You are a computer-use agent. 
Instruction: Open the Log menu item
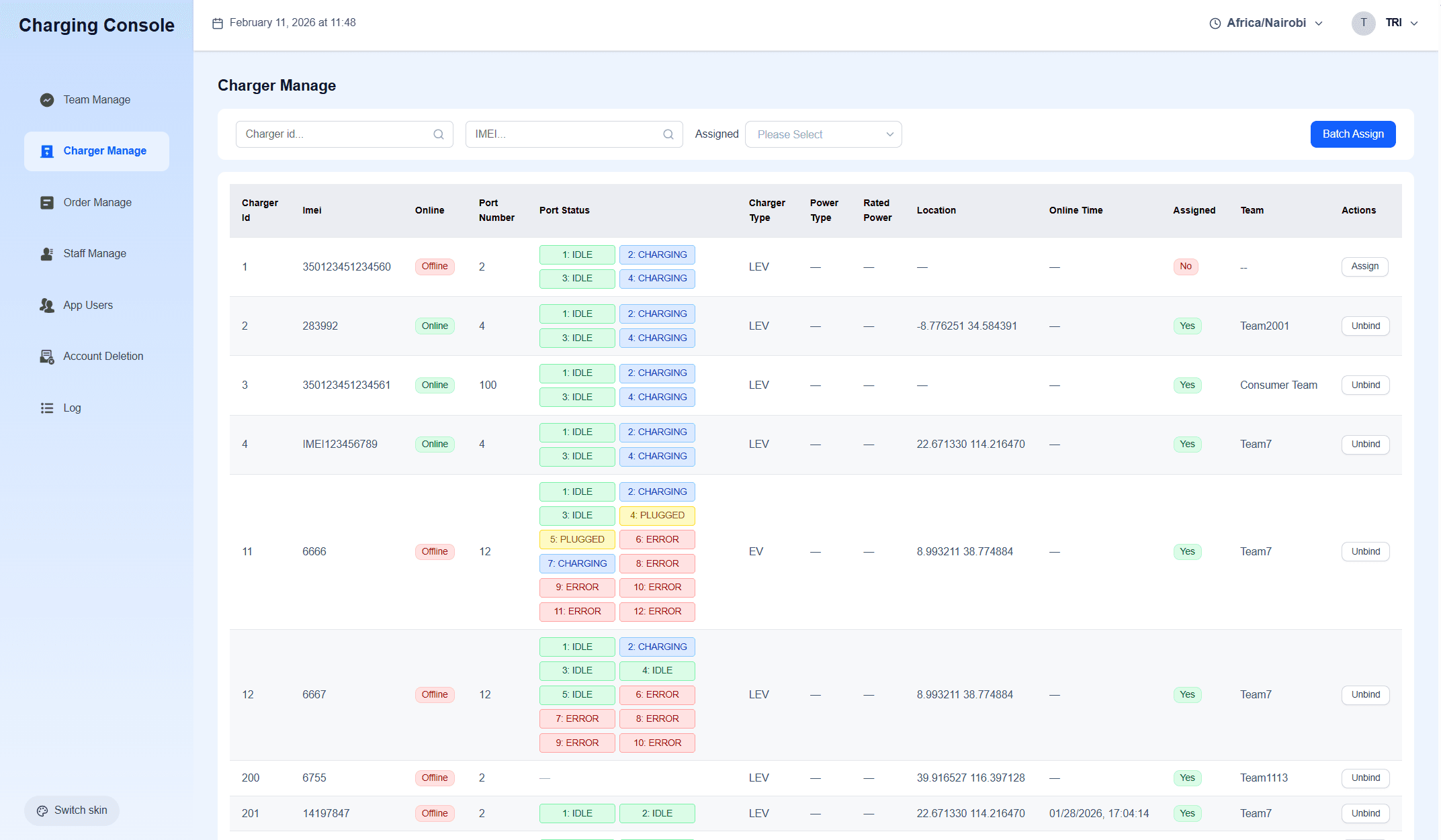tap(72, 408)
